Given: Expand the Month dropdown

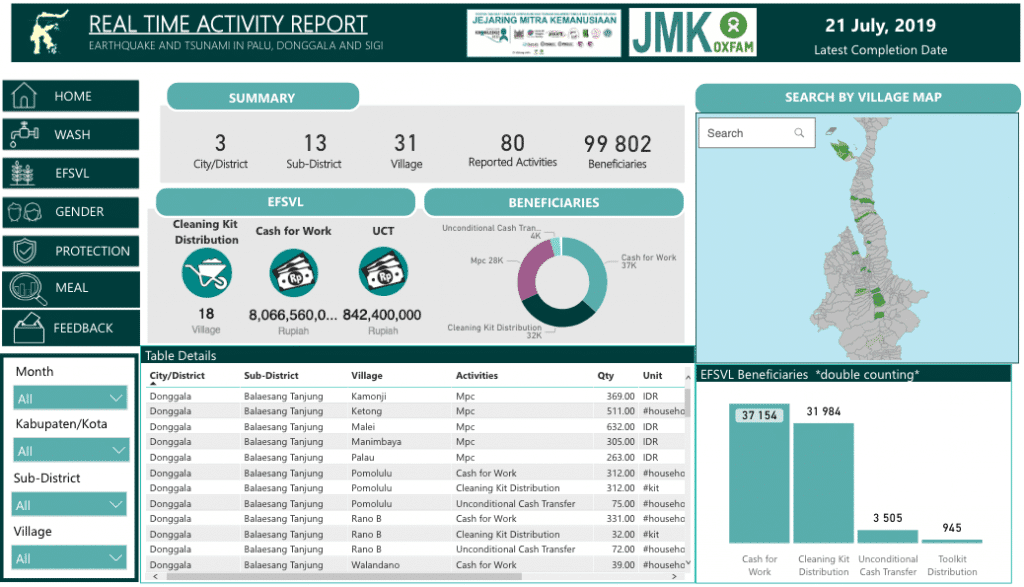Looking at the screenshot, I should (71, 398).
